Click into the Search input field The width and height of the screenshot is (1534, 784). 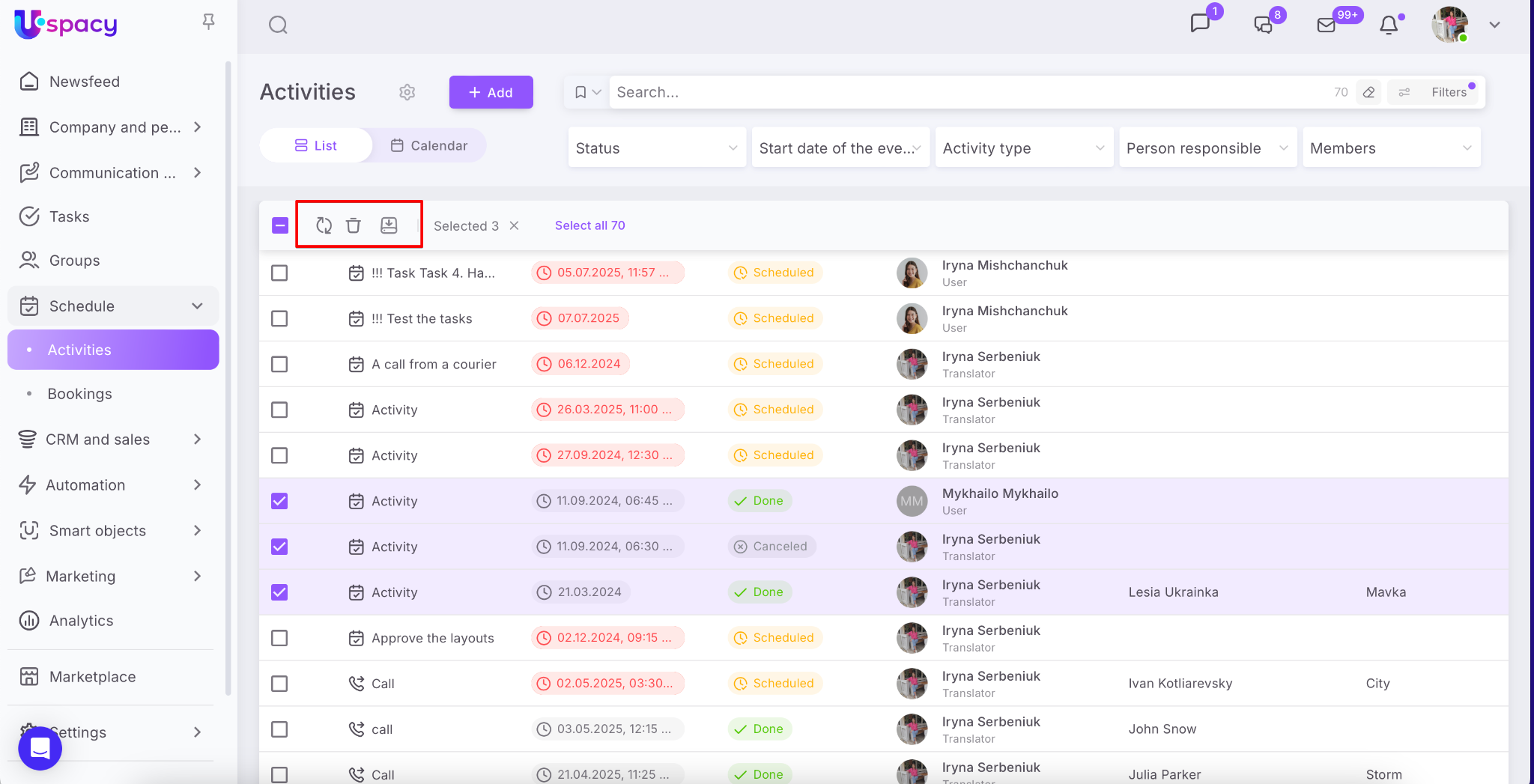pyautogui.click(x=966, y=92)
